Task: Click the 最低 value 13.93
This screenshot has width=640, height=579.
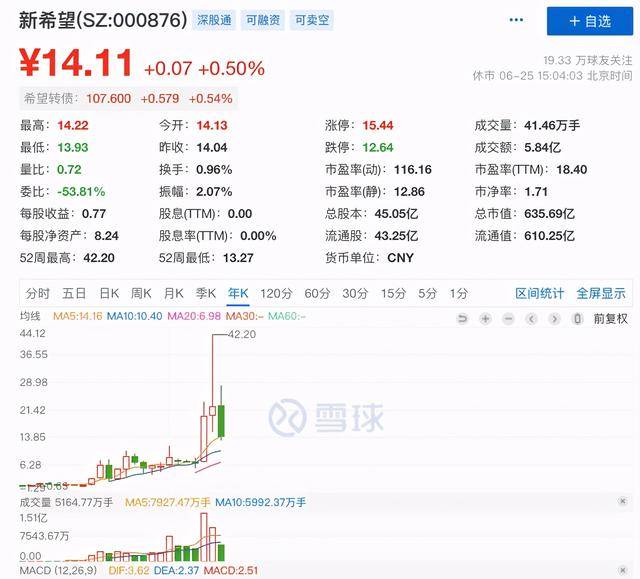Action: click(x=73, y=147)
